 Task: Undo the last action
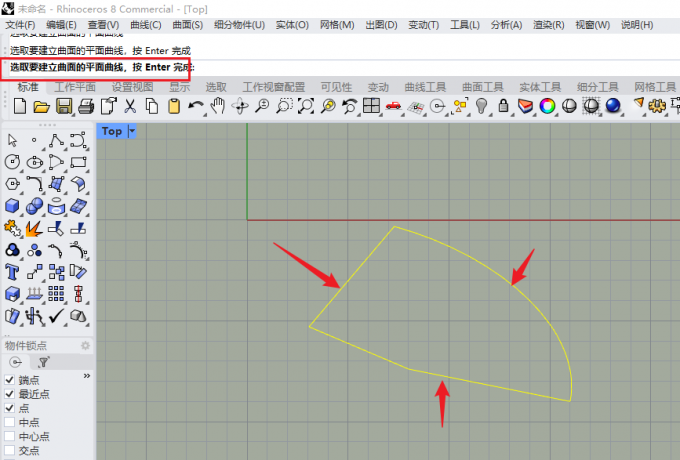tap(196, 106)
